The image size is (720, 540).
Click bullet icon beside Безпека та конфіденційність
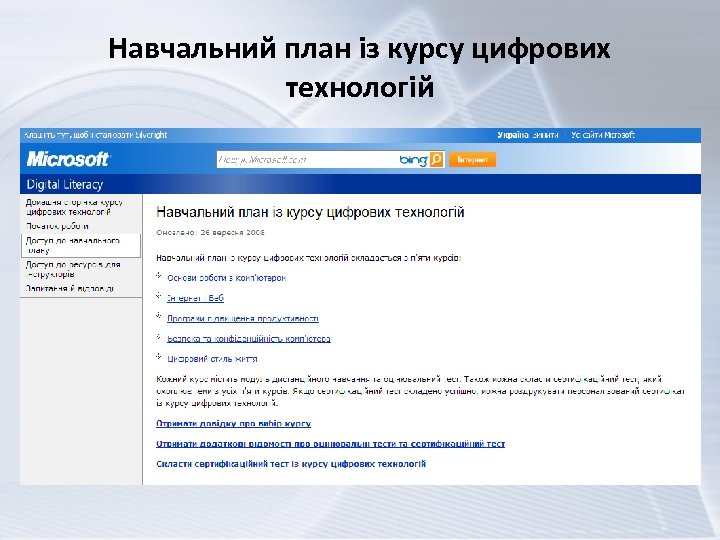pyautogui.click(x=159, y=336)
